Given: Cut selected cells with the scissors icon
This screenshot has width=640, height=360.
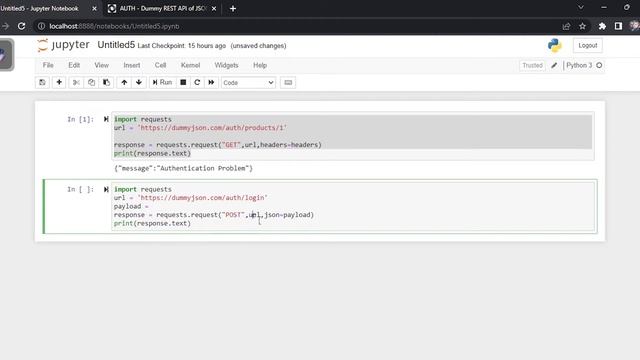Looking at the screenshot, I should 76,82.
